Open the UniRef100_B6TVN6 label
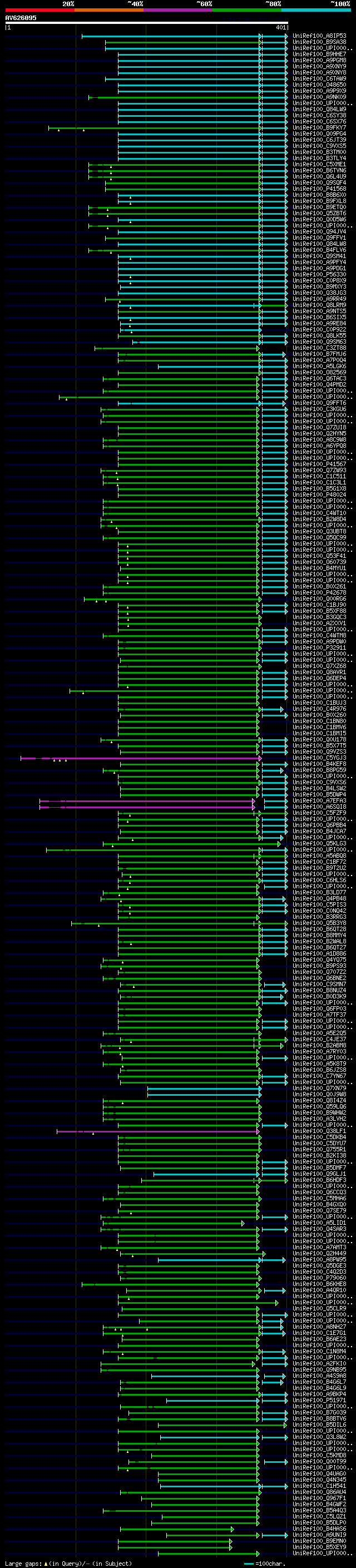This screenshot has height=1568, width=356. click(x=319, y=170)
